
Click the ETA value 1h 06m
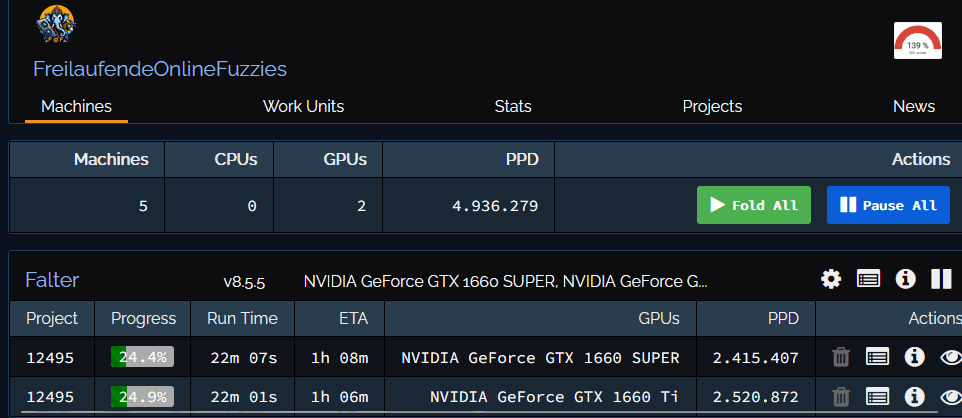click(339, 397)
